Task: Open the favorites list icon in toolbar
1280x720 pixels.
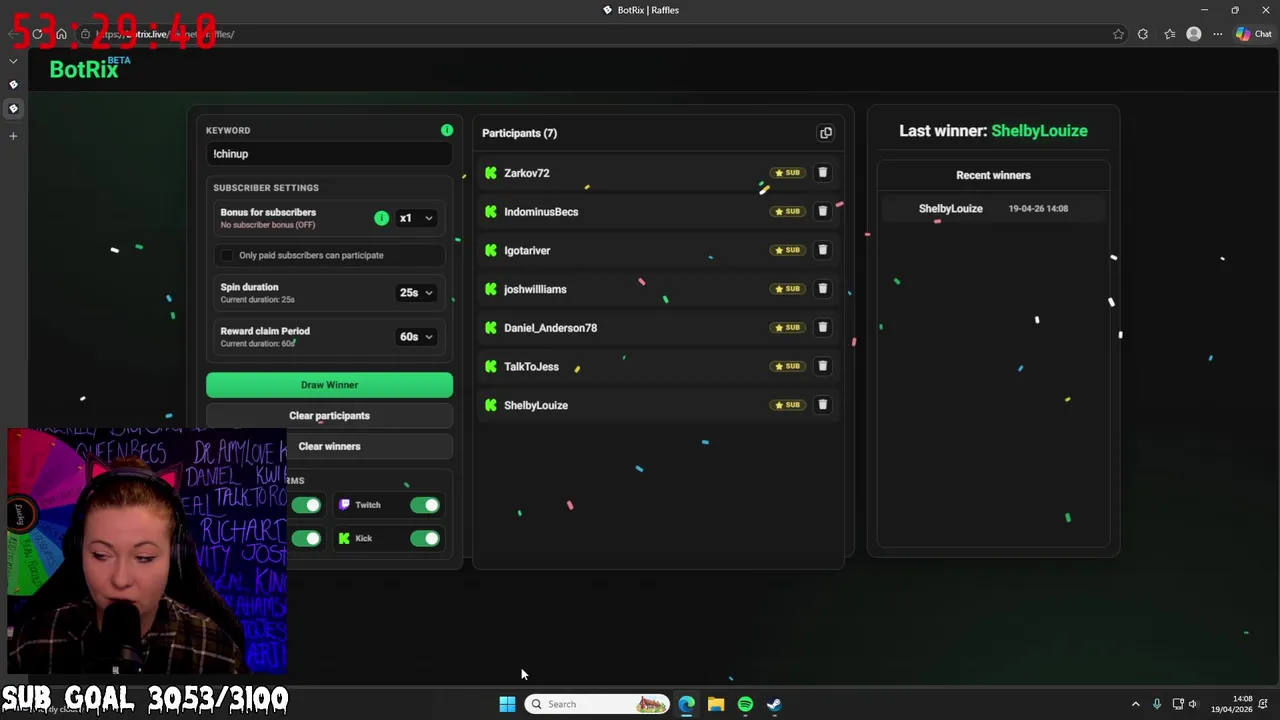Action: [x=1169, y=34]
